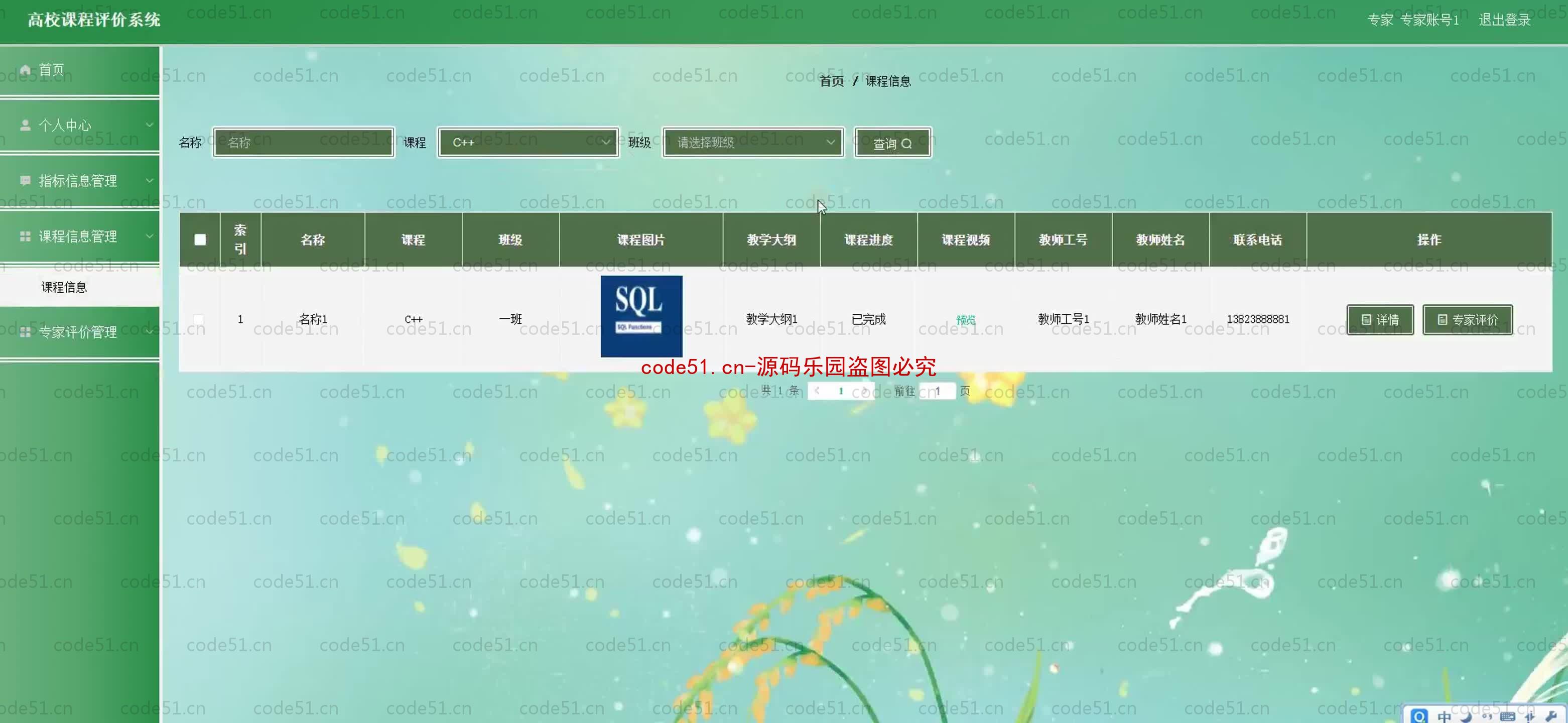
Task: Click the moon icon in the IME toolbar
Action: [x=1466, y=716]
